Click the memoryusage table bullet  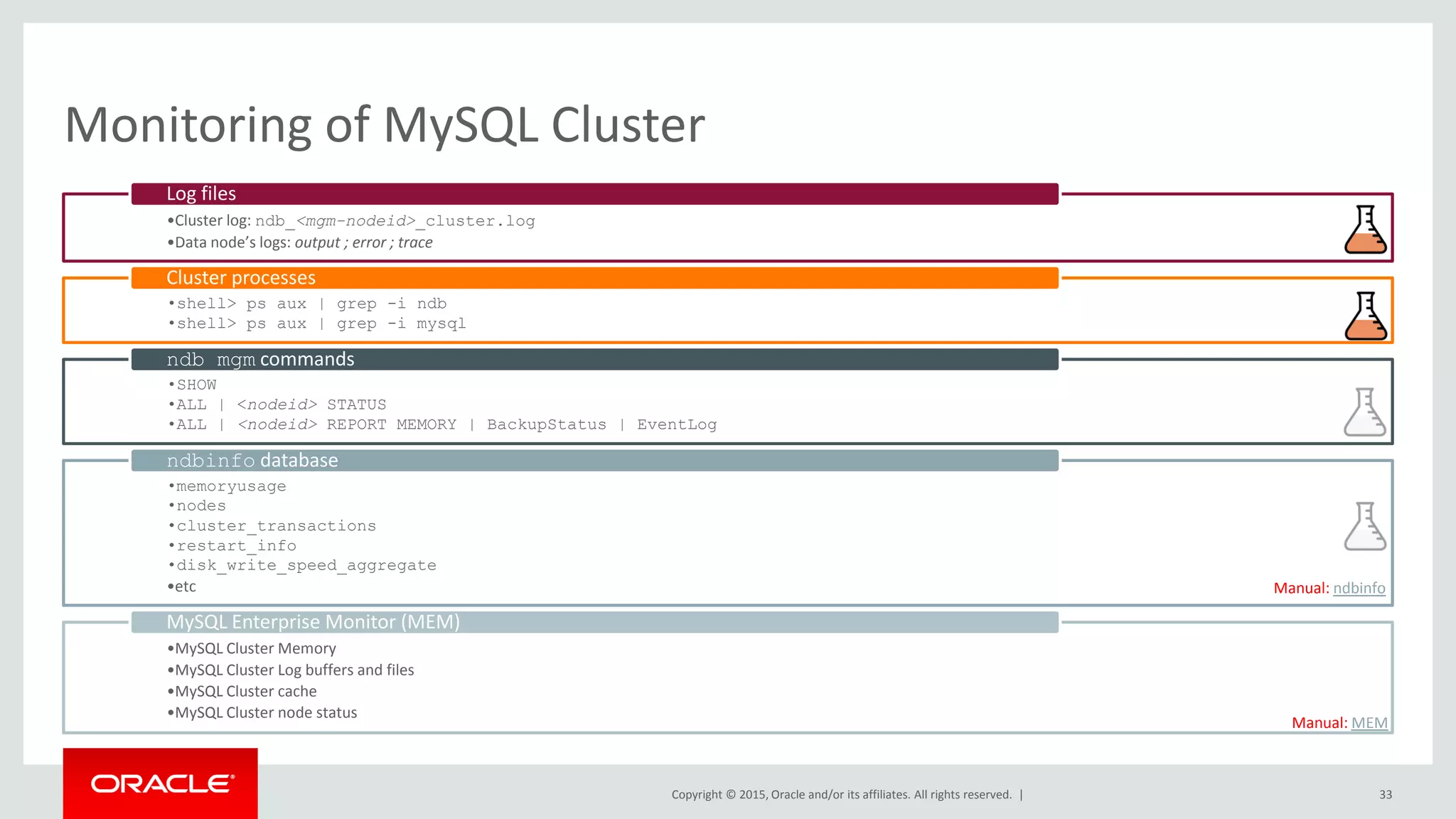tap(227, 486)
